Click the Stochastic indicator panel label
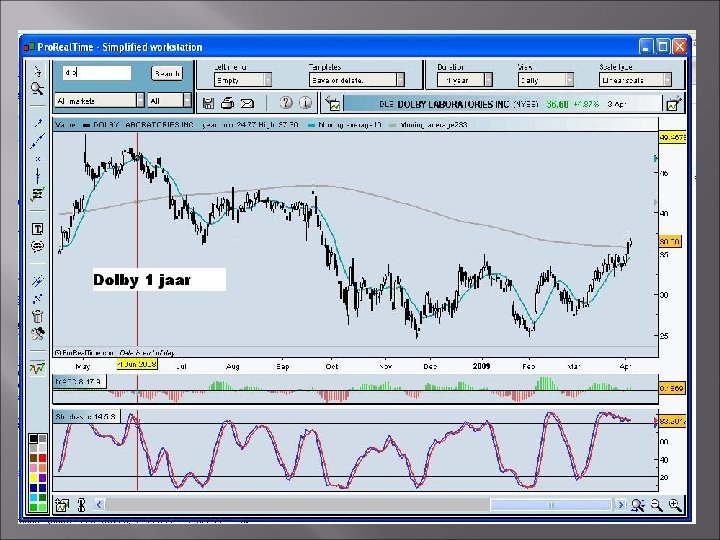 pyautogui.click(x=87, y=417)
